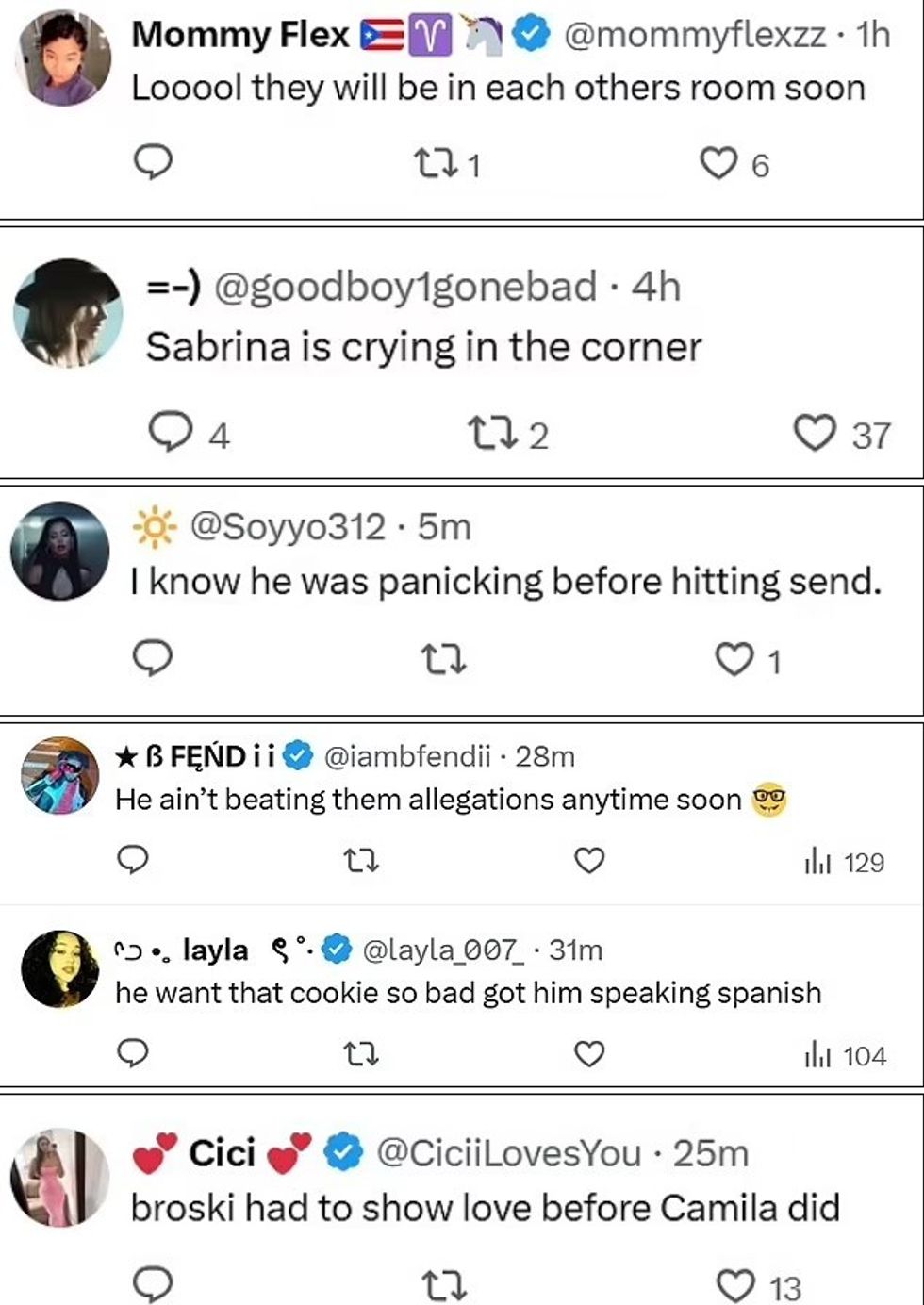Retweet the 'Sabrina is crying' tweet
Image resolution: width=924 pixels, height=1305 pixels.
point(490,434)
